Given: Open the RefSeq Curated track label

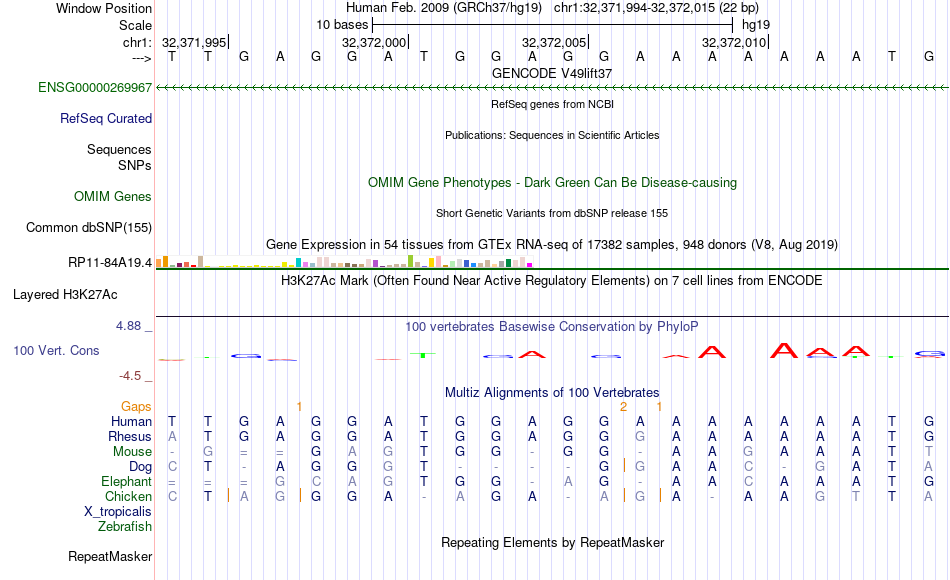Looking at the screenshot, I should [x=106, y=119].
